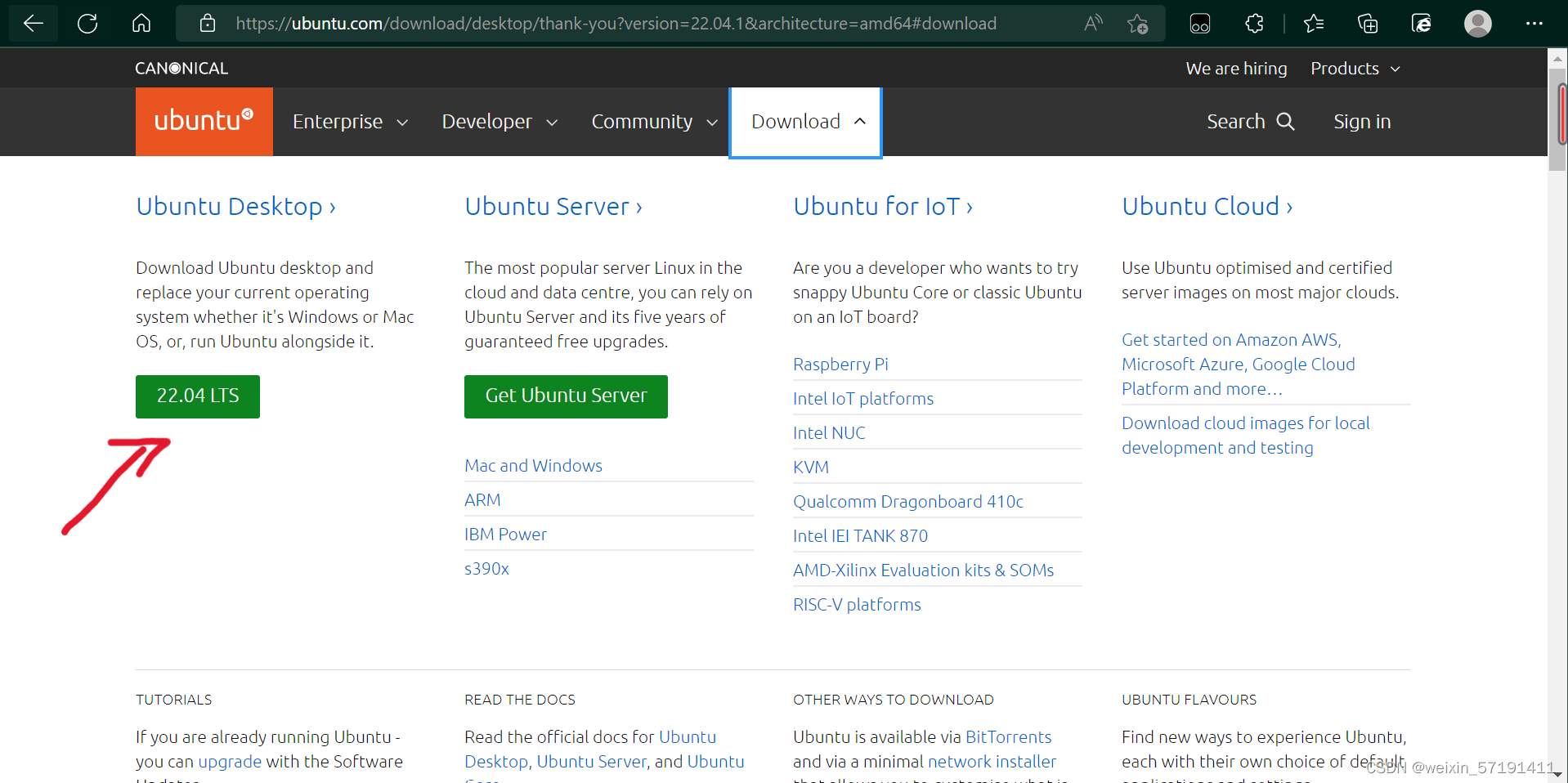The image size is (1568, 783).
Task: Navigate back to the previous page
Action: click(x=33, y=23)
